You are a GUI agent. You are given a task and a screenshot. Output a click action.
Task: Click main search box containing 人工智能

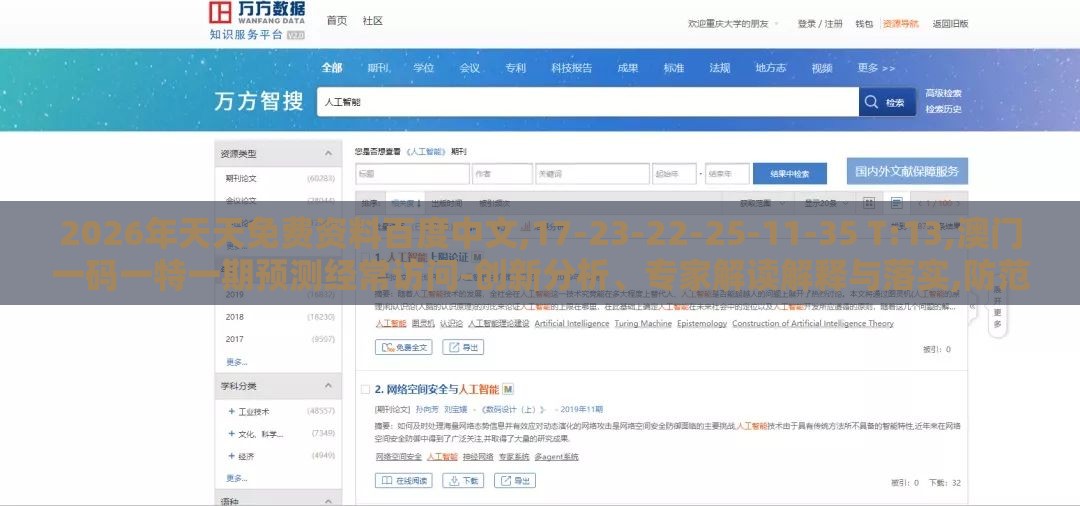pos(588,102)
